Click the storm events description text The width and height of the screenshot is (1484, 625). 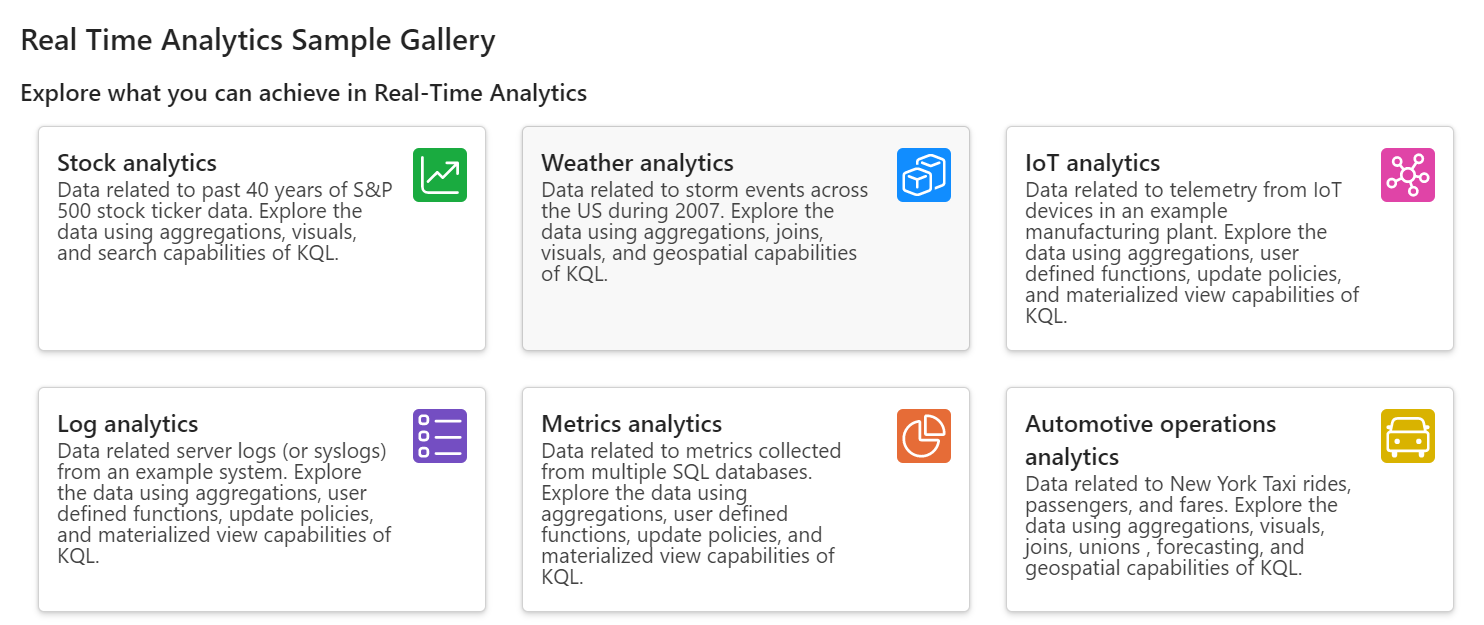point(704,232)
